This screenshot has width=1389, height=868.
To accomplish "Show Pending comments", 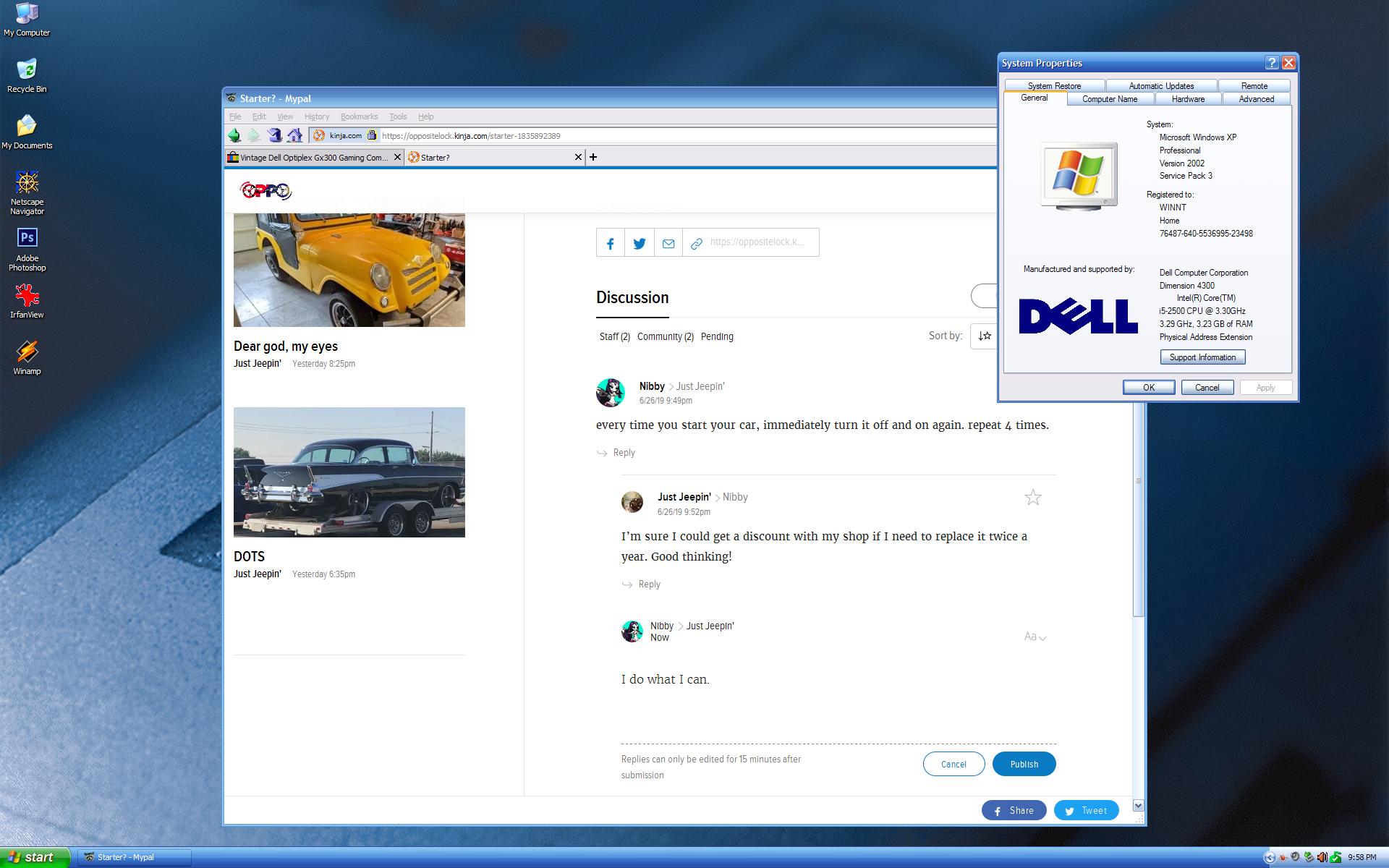I will [x=717, y=336].
